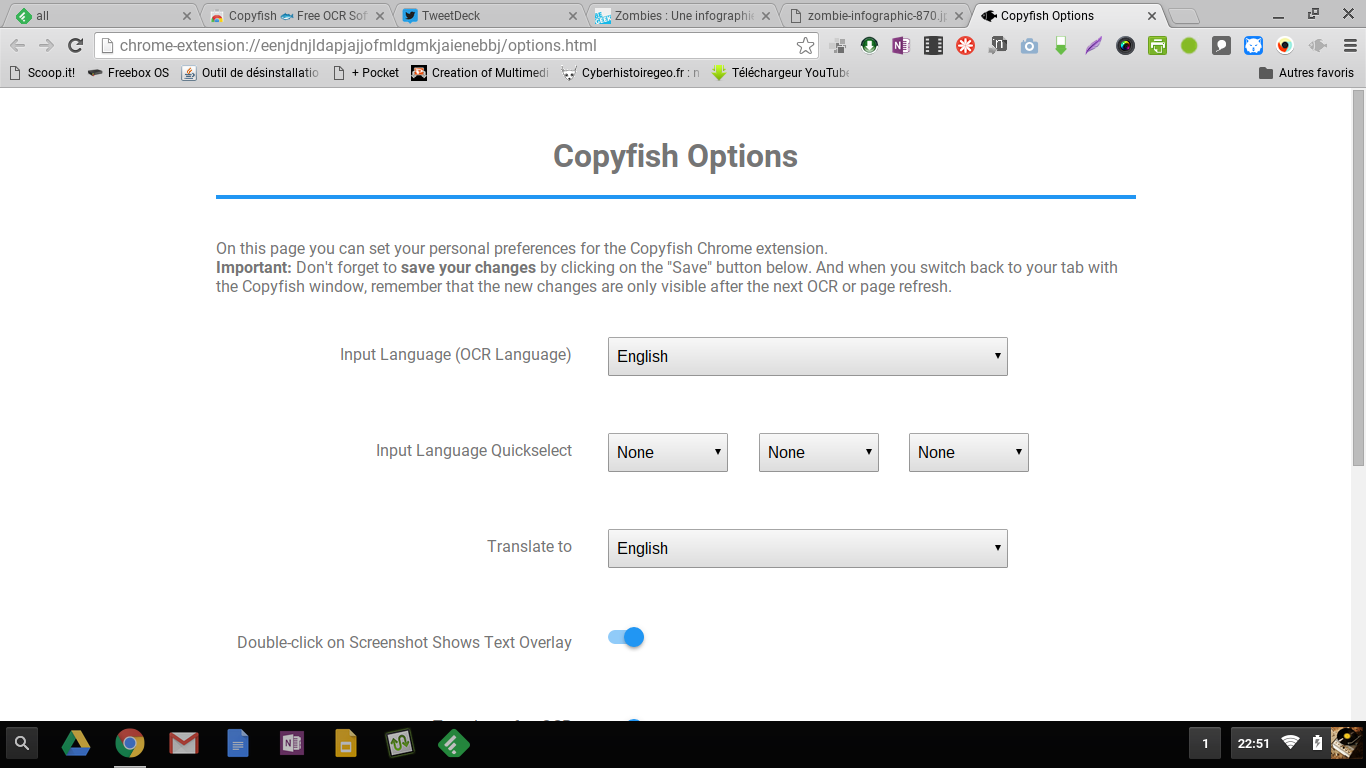Screen dimensions: 1366x768
Task: Click the page vertical scrollbar
Action: [1358, 276]
